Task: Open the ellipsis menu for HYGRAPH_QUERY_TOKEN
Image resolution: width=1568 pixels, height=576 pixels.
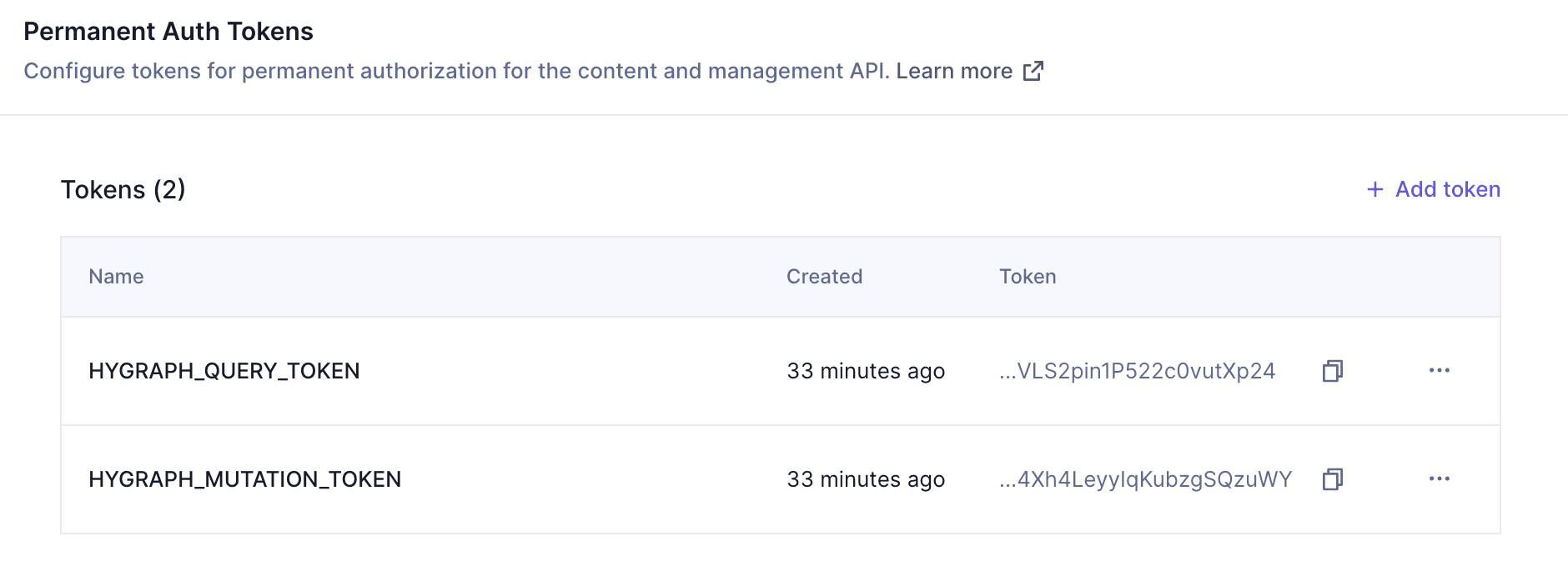Action: coord(1440,371)
